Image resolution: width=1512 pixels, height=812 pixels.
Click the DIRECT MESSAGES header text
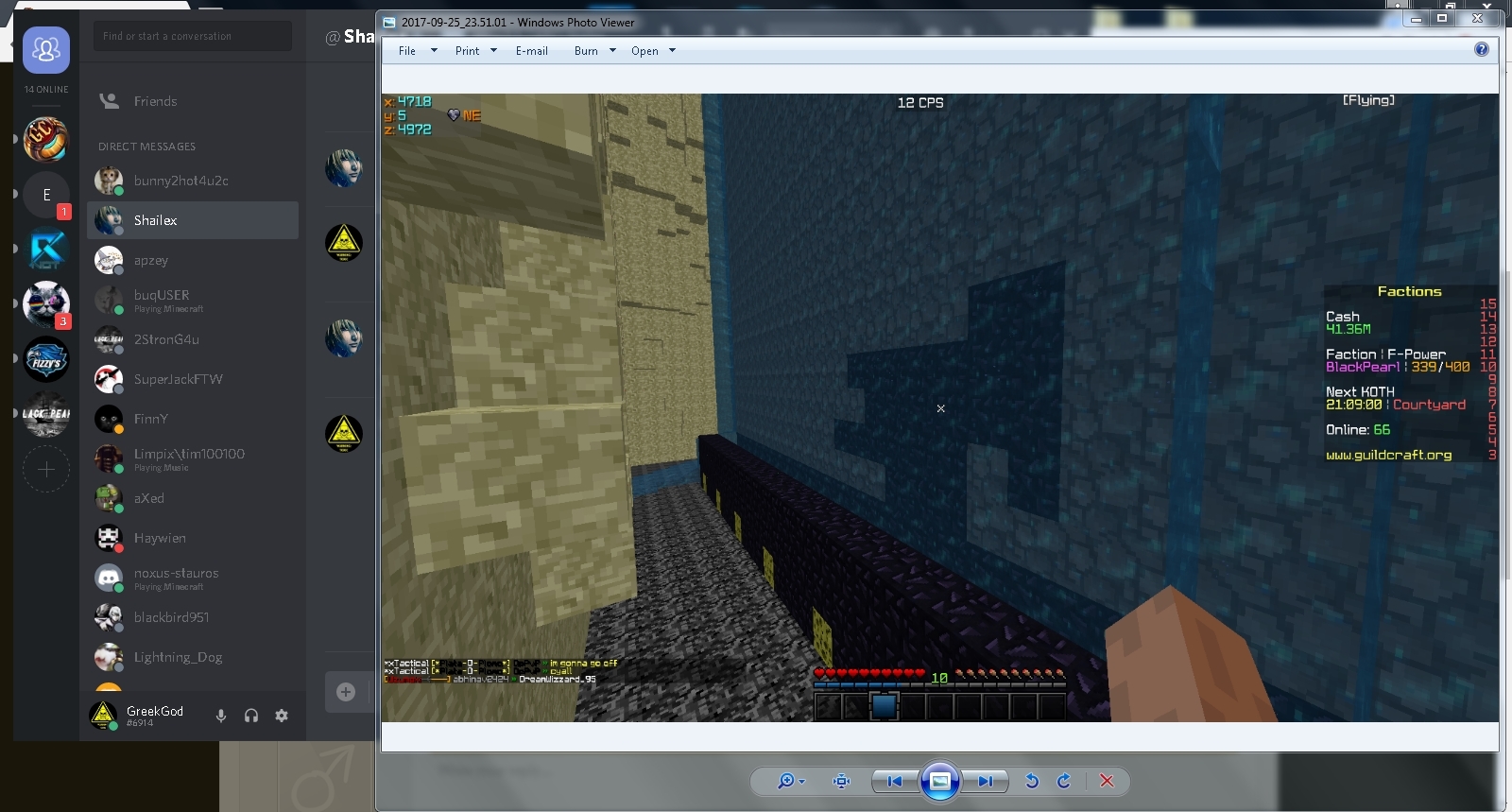click(146, 147)
